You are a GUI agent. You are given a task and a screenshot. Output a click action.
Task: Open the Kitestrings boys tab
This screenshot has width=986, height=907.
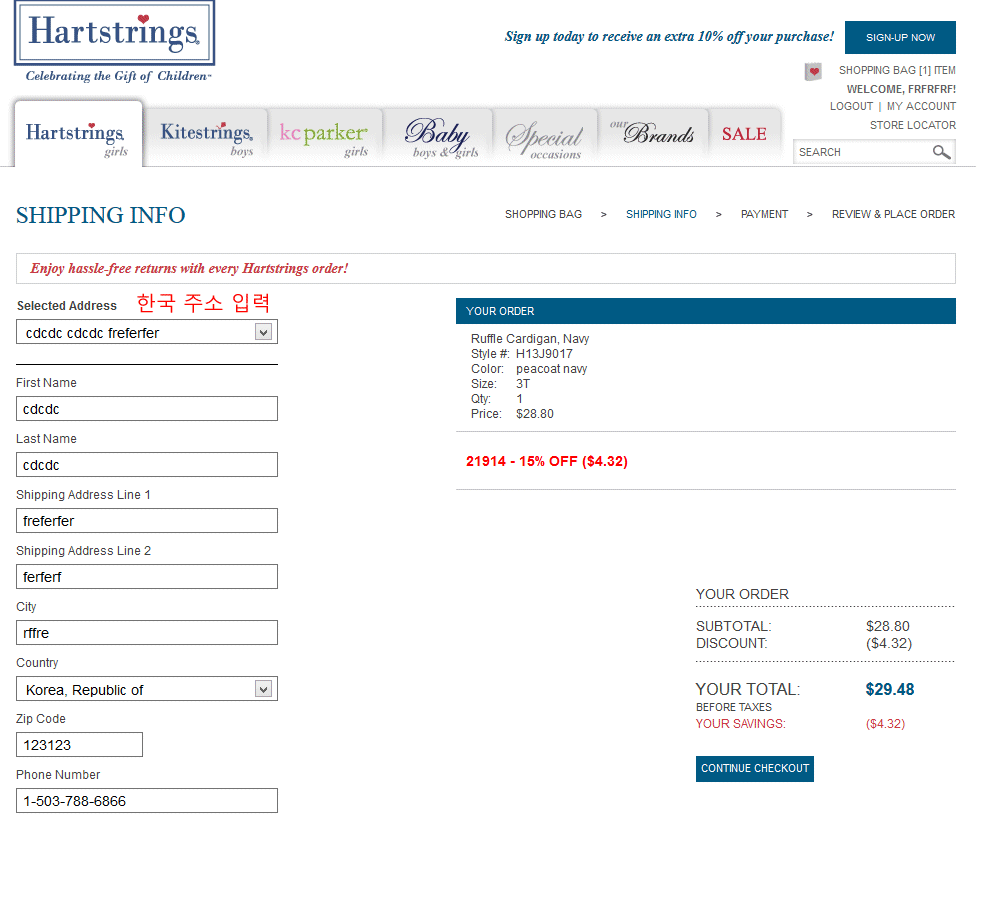[207, 137]
